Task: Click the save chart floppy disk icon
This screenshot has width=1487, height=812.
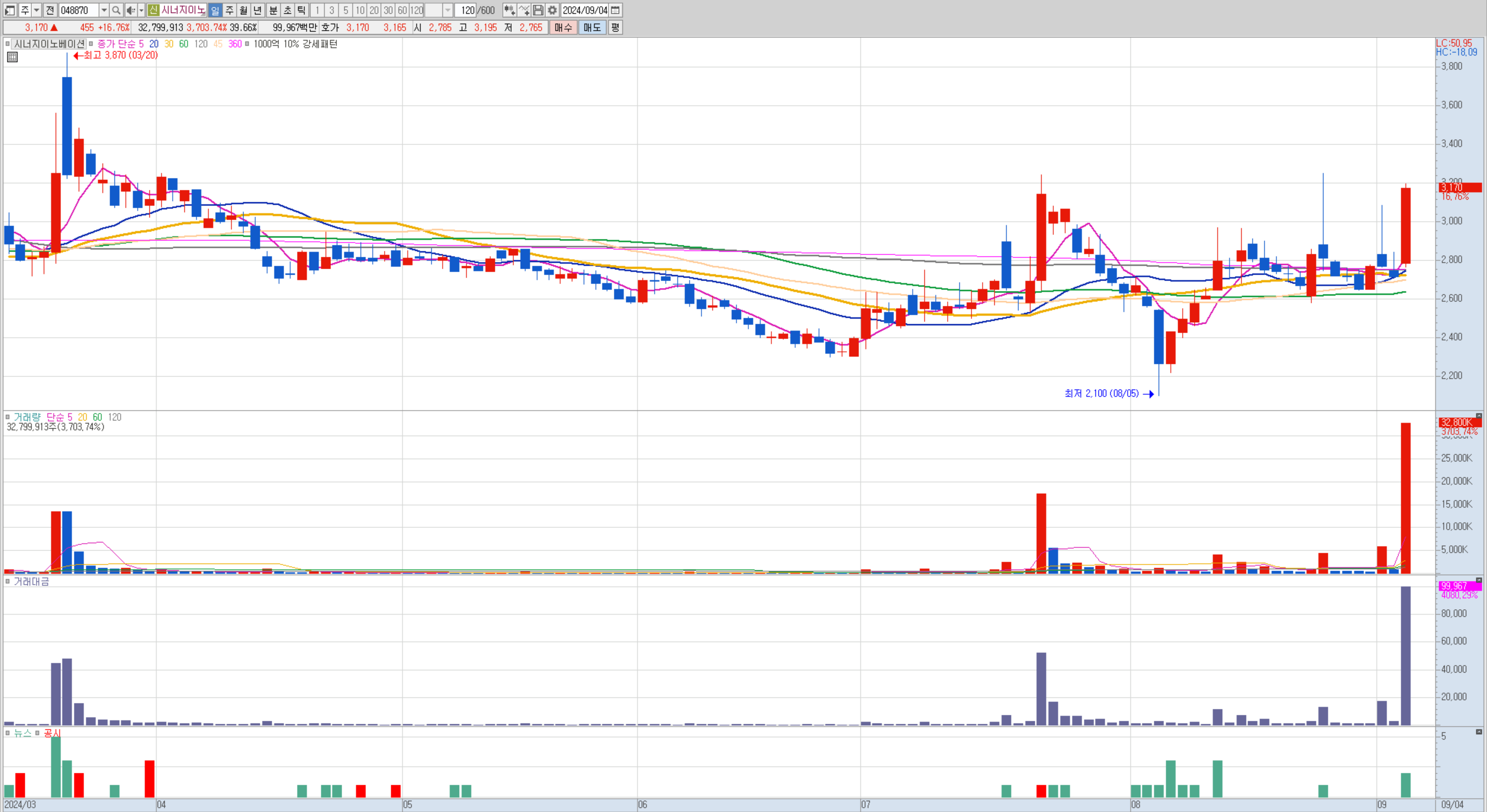Action: (x=538, y=10)
